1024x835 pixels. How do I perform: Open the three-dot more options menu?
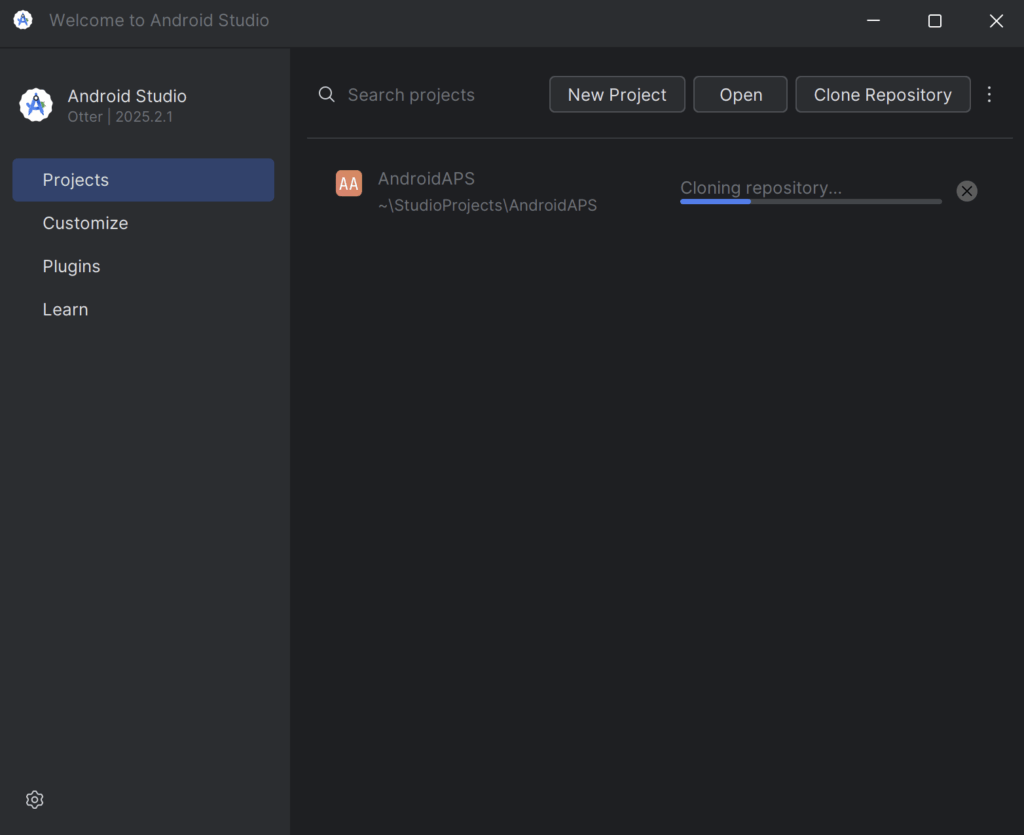tap(989, 95)
